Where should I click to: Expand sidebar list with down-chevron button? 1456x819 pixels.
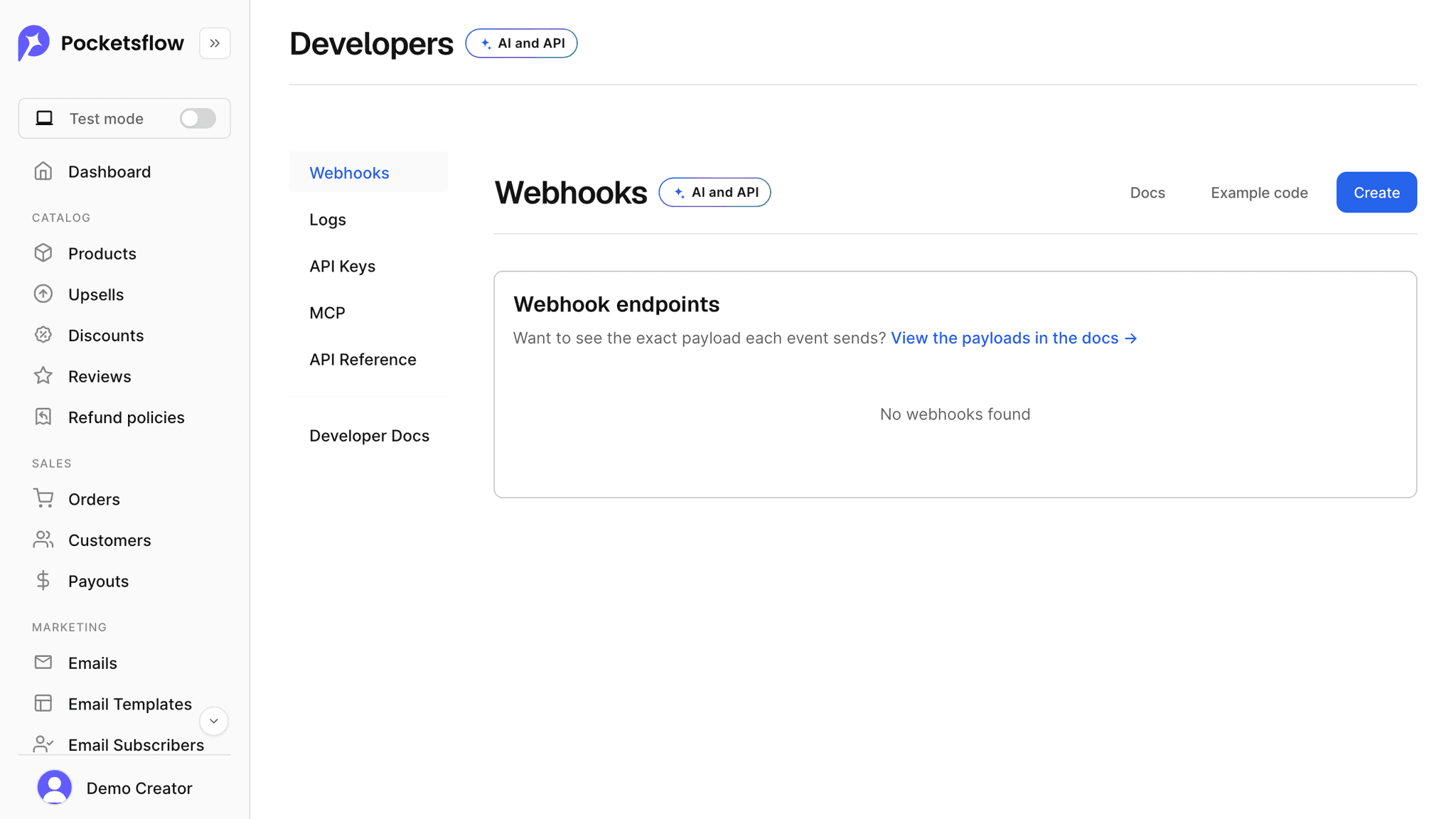tap(213, 721)
